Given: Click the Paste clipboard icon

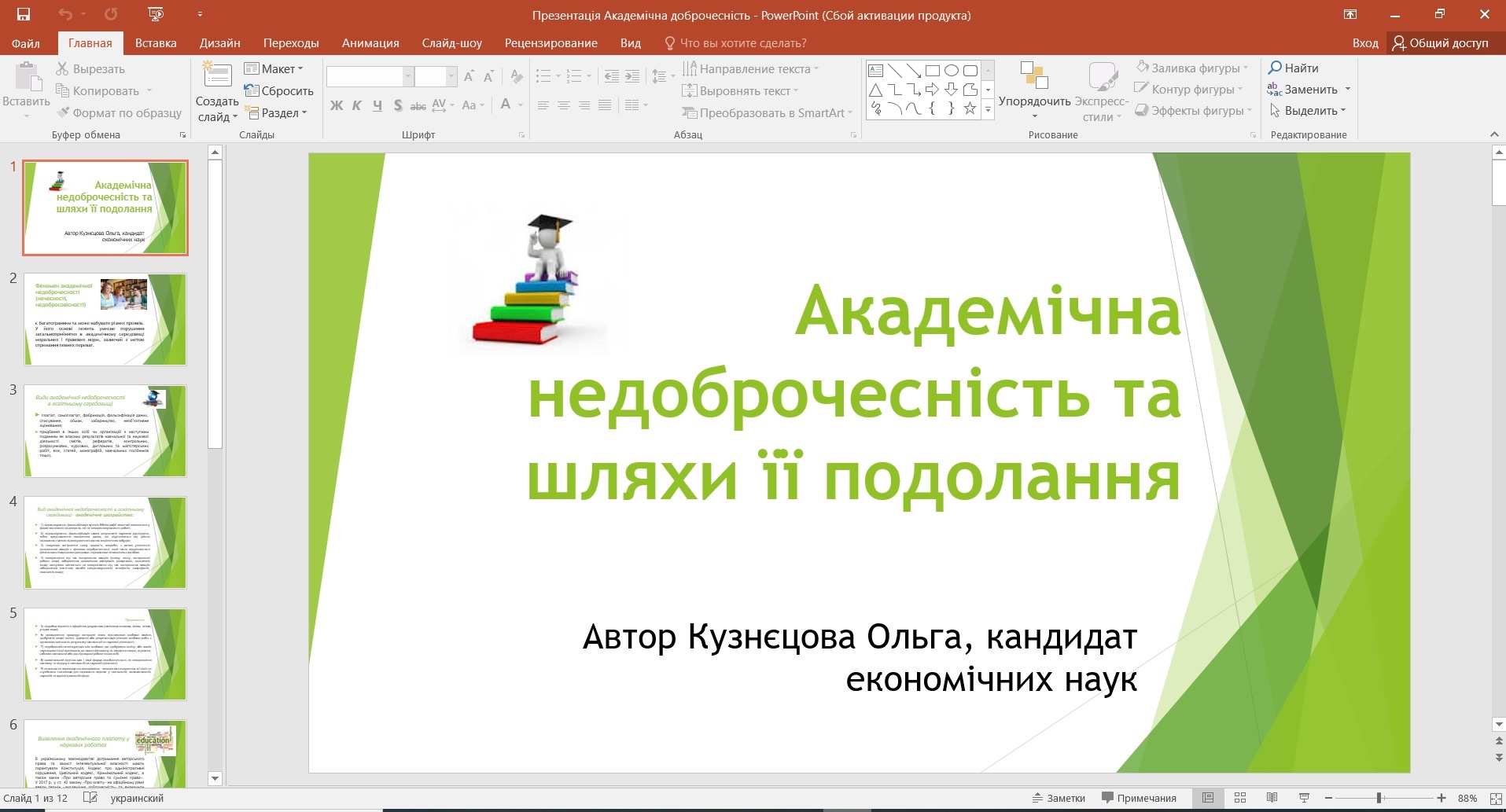Looking at the screenshot, I should pyautogui.click(x=27, y=79).
